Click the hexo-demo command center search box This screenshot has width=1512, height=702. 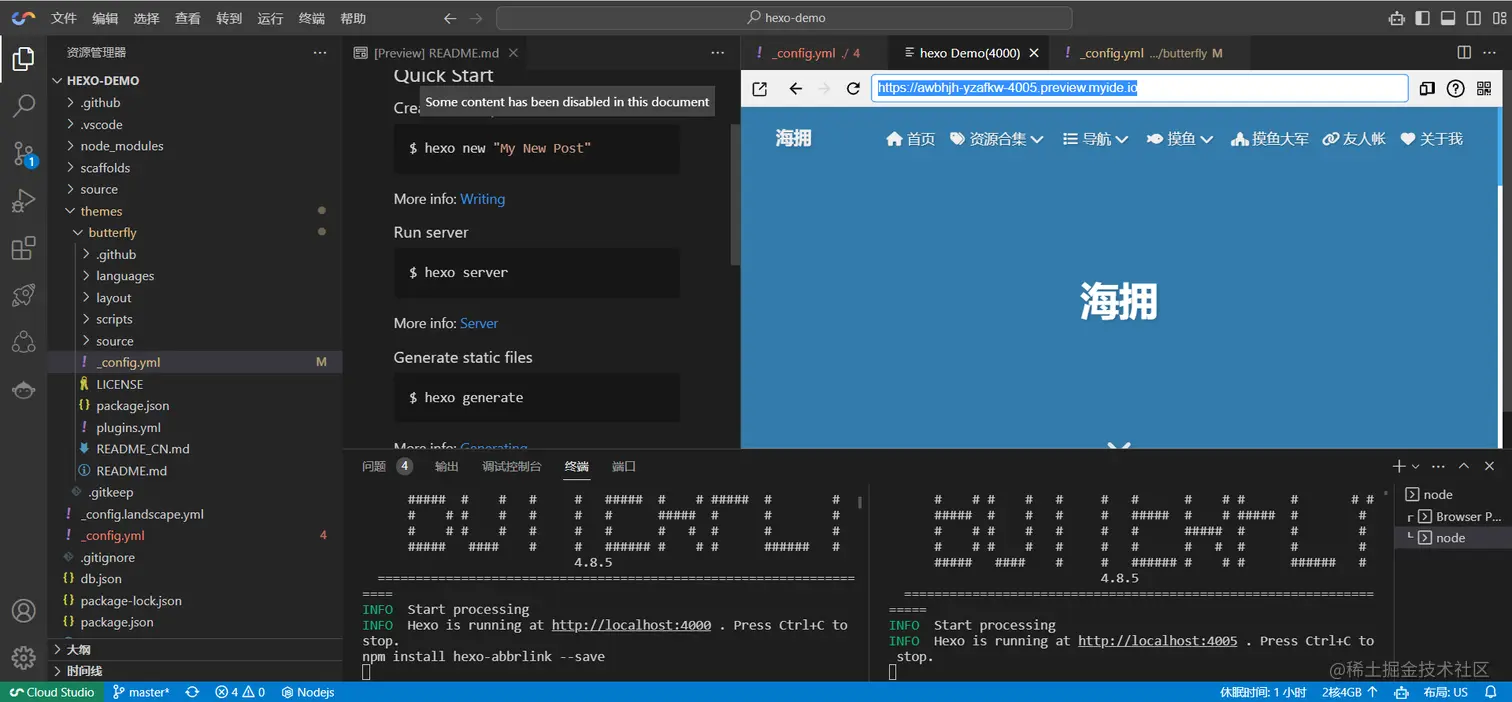784,18
